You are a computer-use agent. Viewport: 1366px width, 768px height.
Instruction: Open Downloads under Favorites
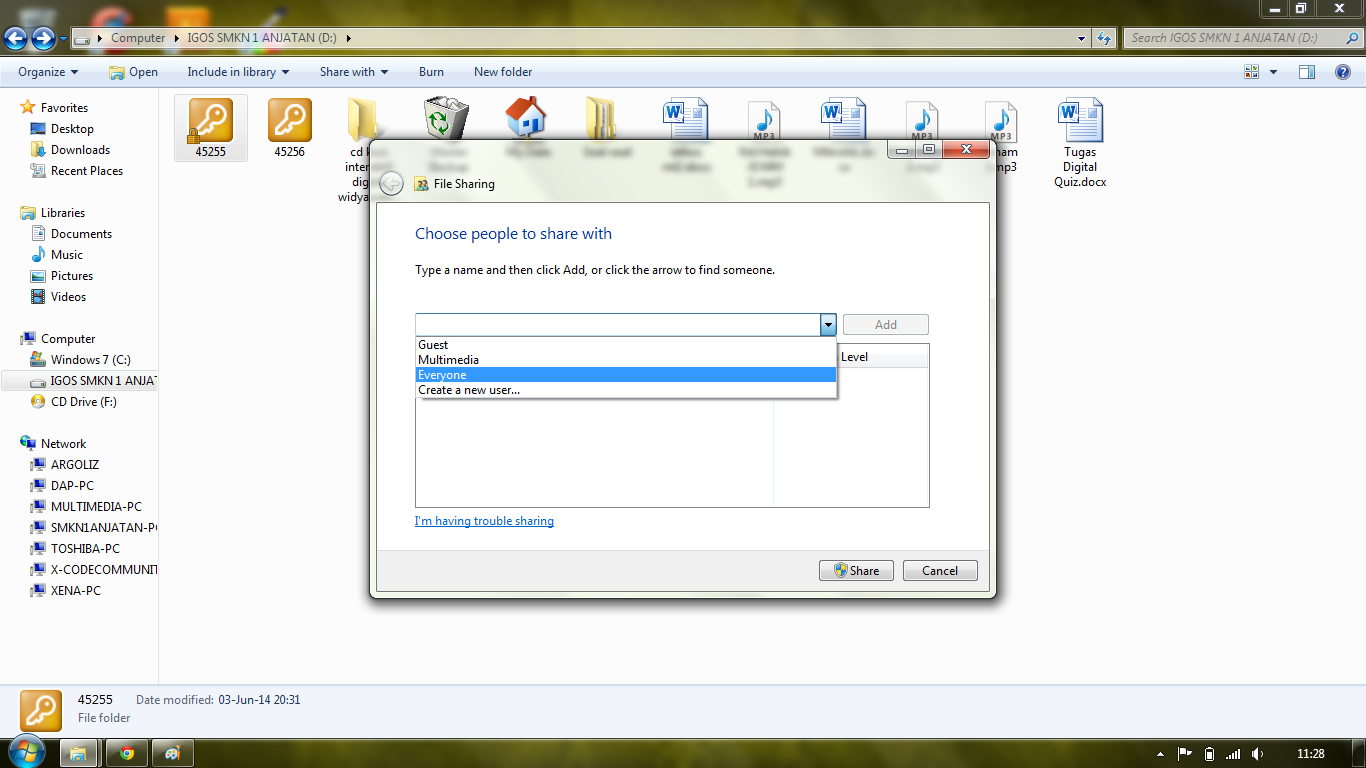[80, 150]
